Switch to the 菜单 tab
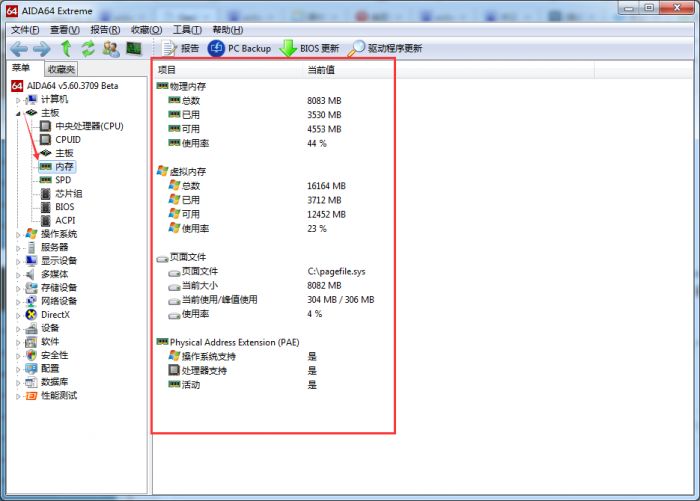The width and height of the screenshot is (700, 501). pyautogui.click(x=21, y=68)
